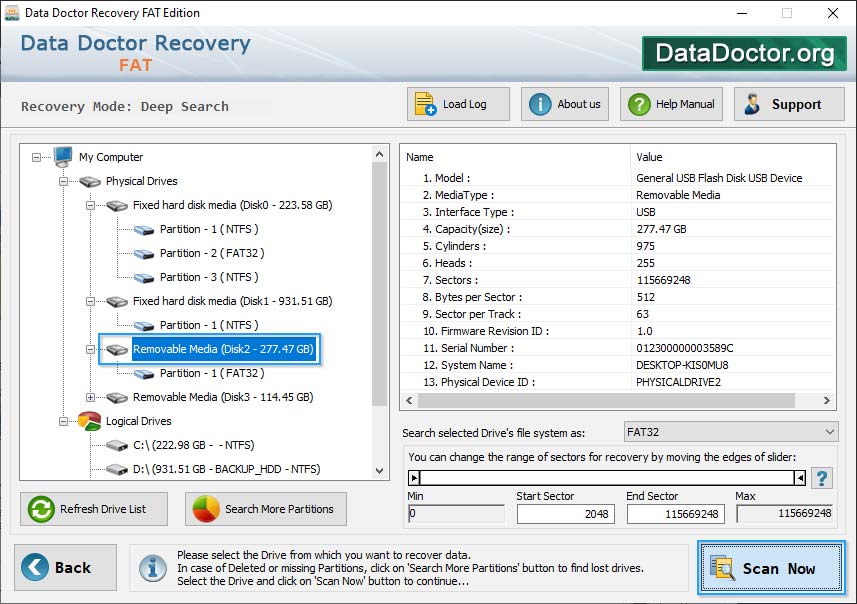Click the Max sector field
857x604 pixels.
pyautogui.click(x=785, y=514)
